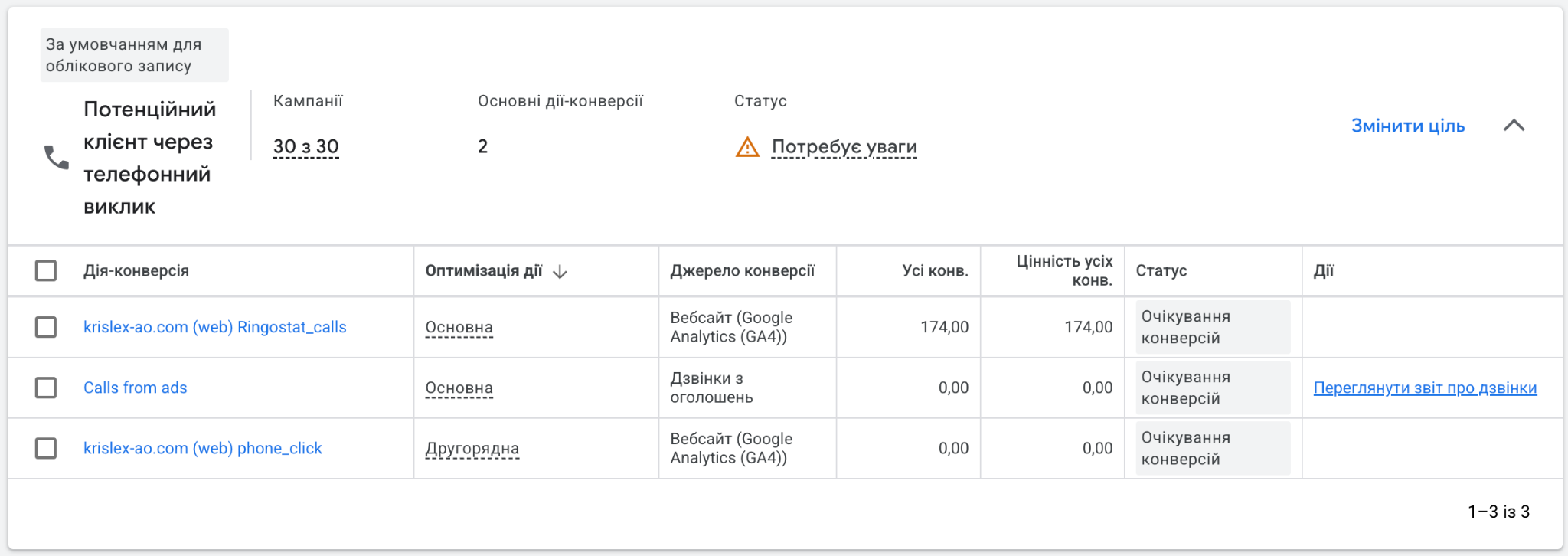This screenshot has width=1568, height=556.
Task: Open krislex-ao.com (web) Ringostat_calls conversion action
Action: [x=215, y=327]
